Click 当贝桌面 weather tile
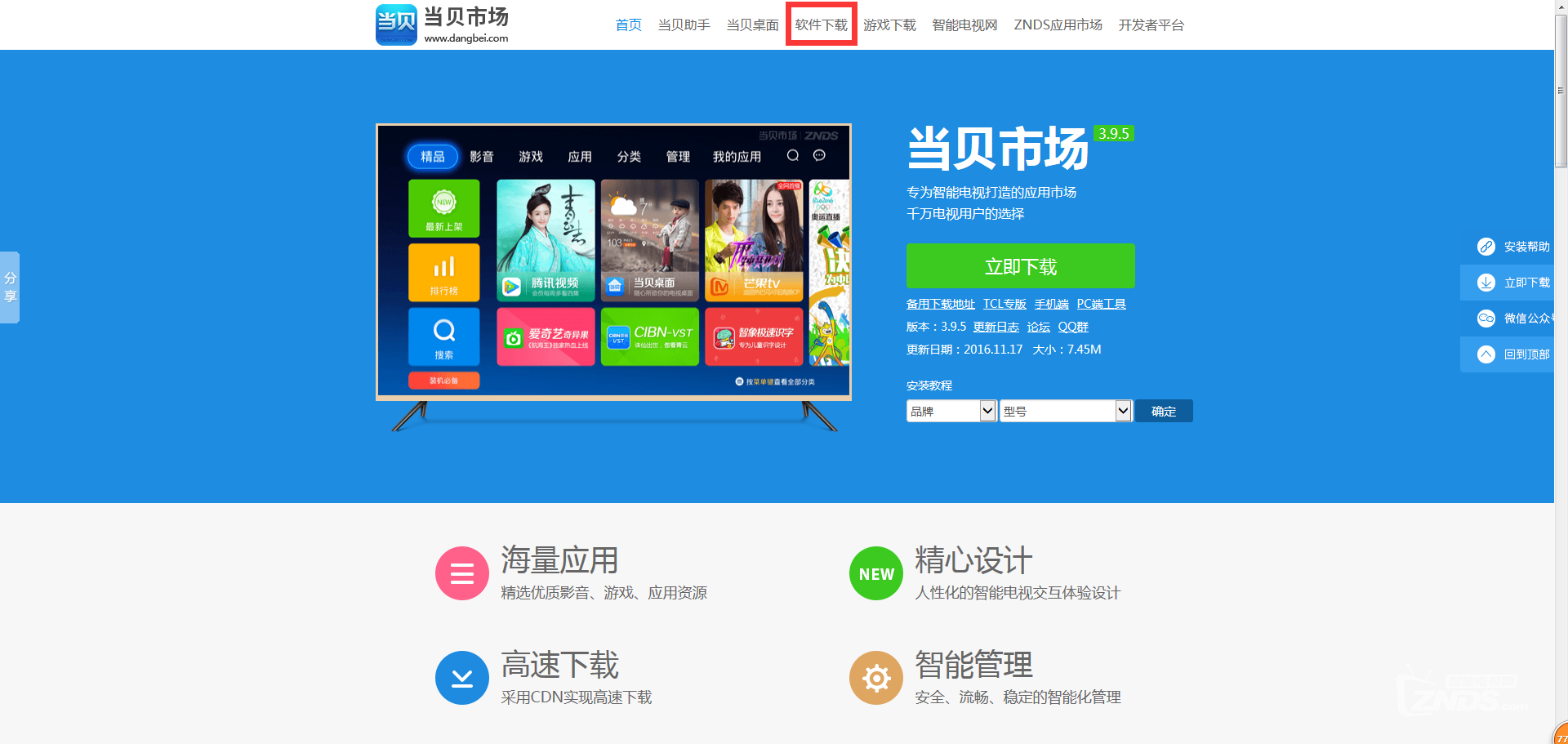Screen dimensions: 1568x744 pos(650,240)
